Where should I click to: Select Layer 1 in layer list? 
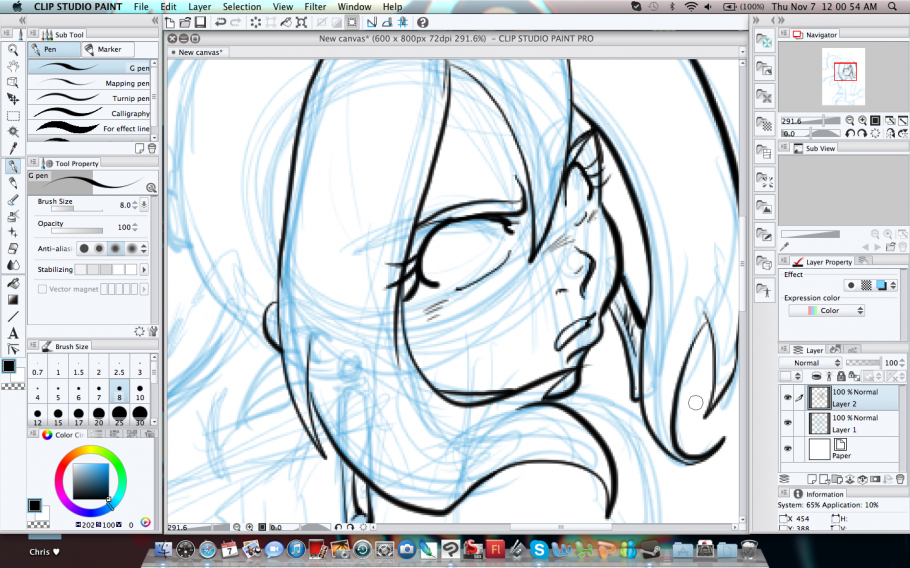[840, 423]
